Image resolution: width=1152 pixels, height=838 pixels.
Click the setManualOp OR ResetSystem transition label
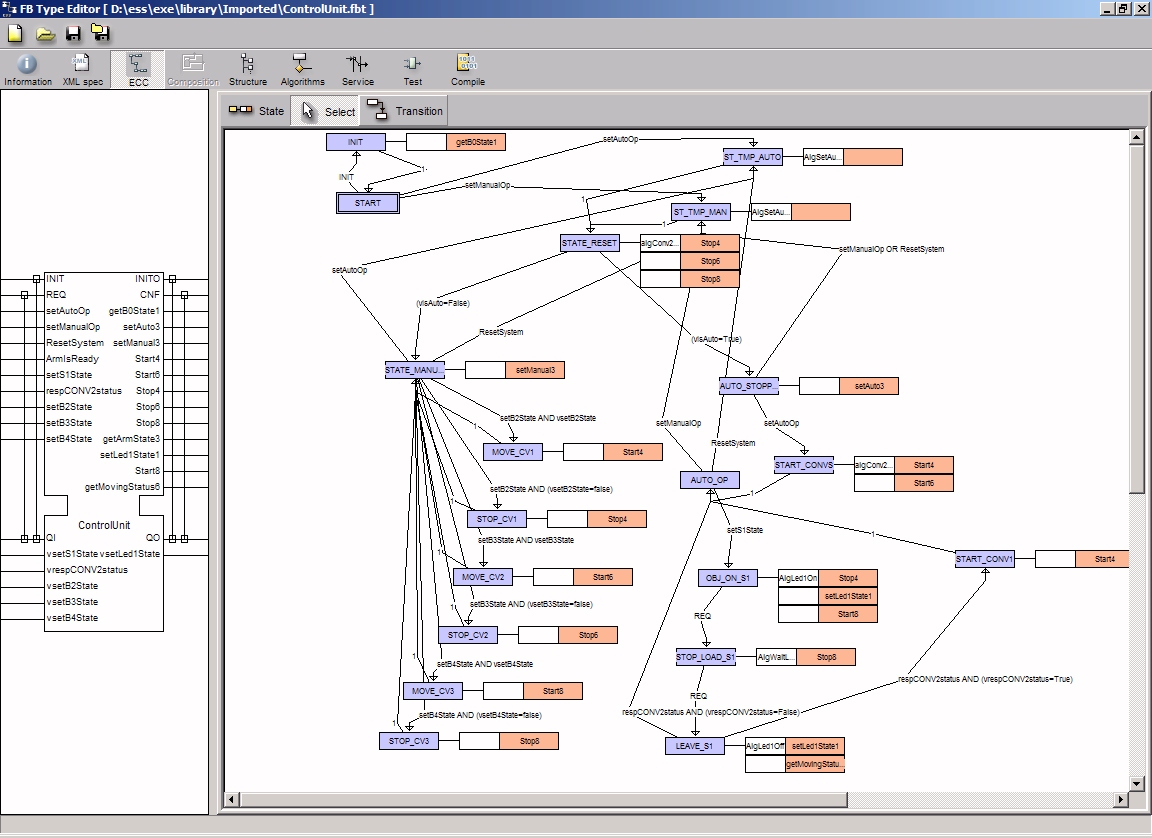pos(891,249)
